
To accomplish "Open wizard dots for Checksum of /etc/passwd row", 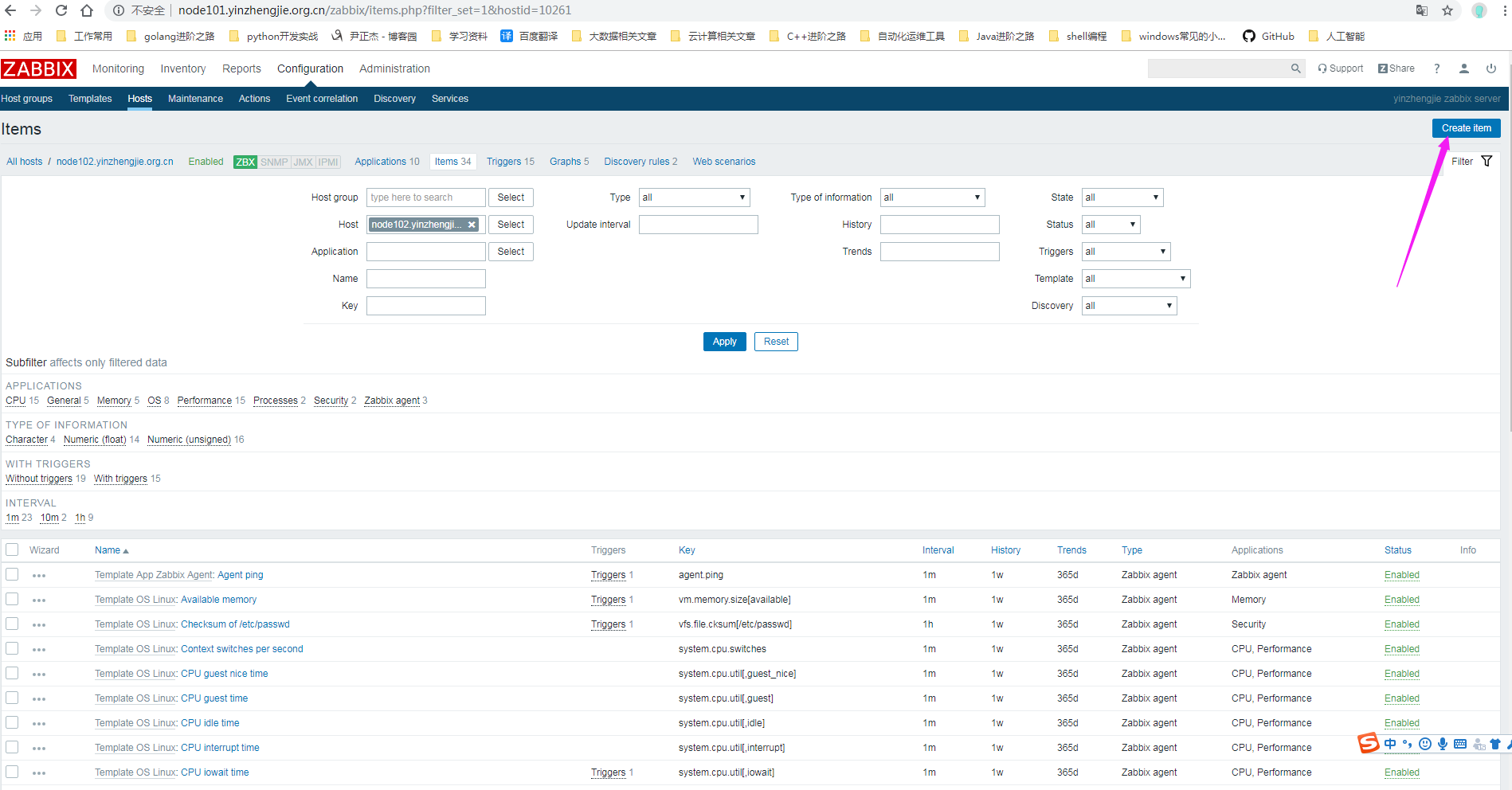I will 39,625.
